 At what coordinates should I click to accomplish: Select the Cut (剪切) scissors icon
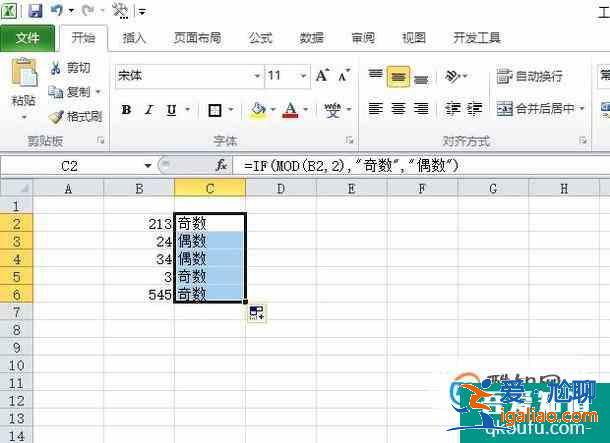coord(58,68)
